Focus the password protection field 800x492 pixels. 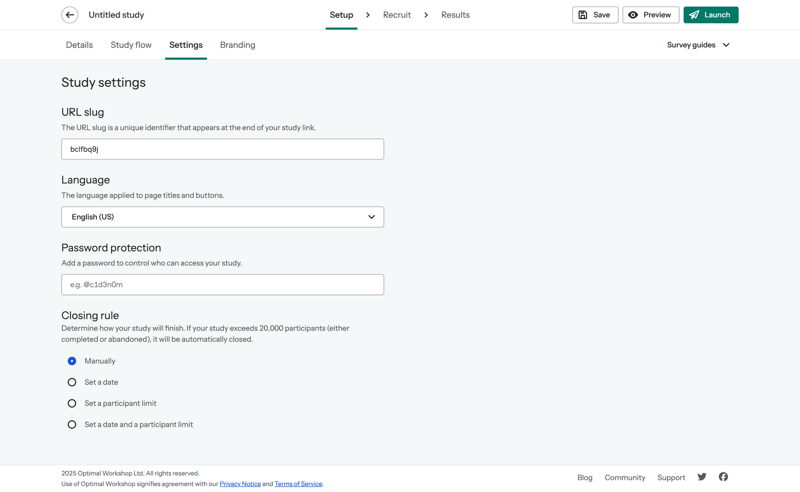tap(222, 285)
